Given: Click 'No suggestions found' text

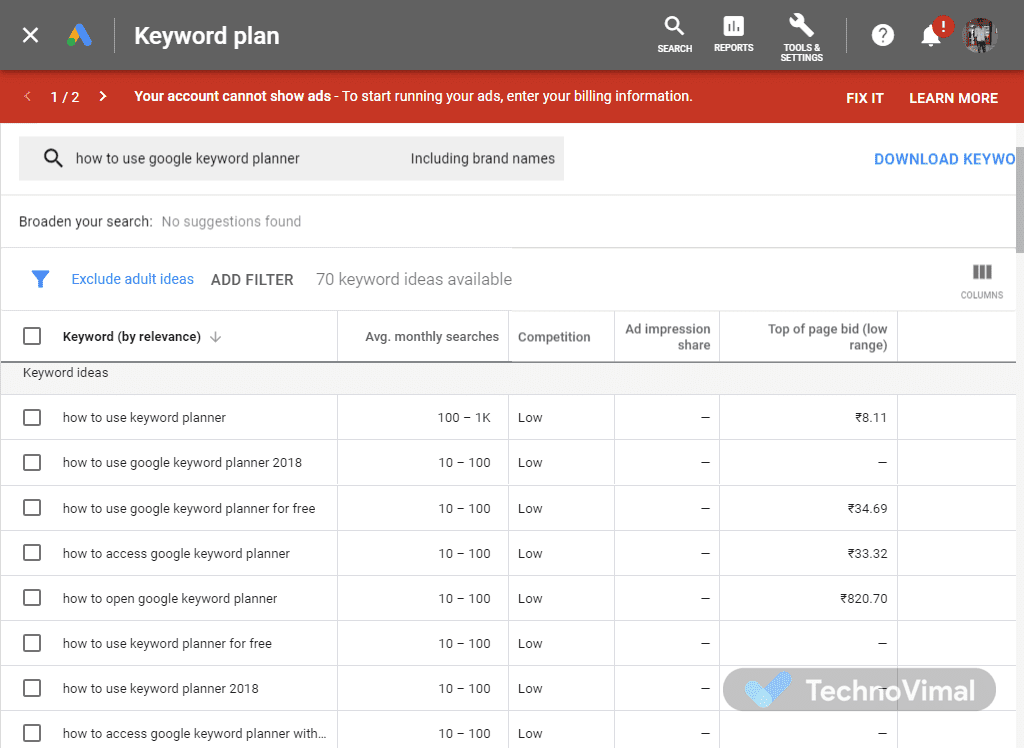Looking at the screenshot, I should [231, 221].
